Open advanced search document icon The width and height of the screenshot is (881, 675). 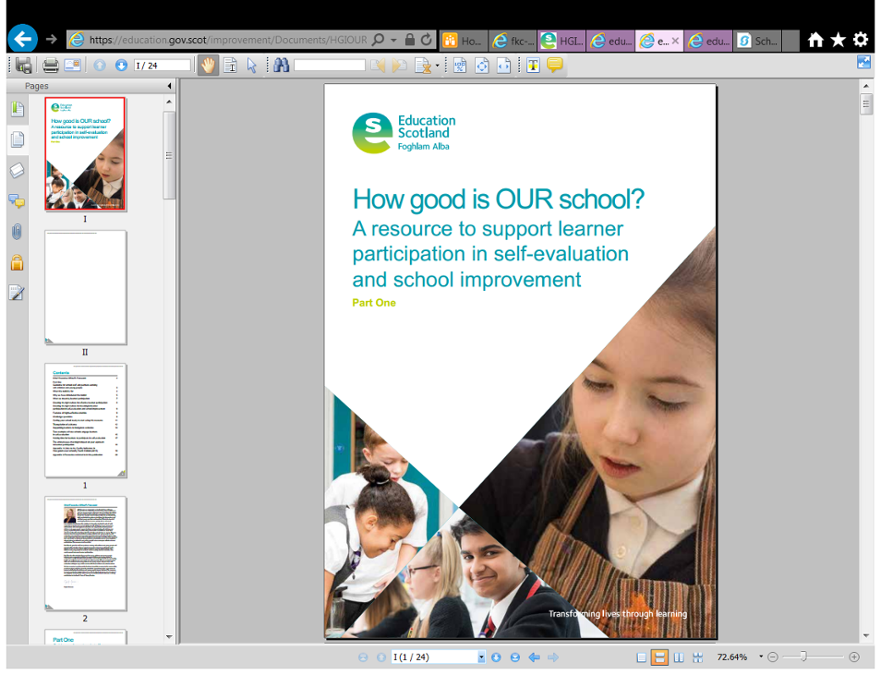[x=423, y=66]
